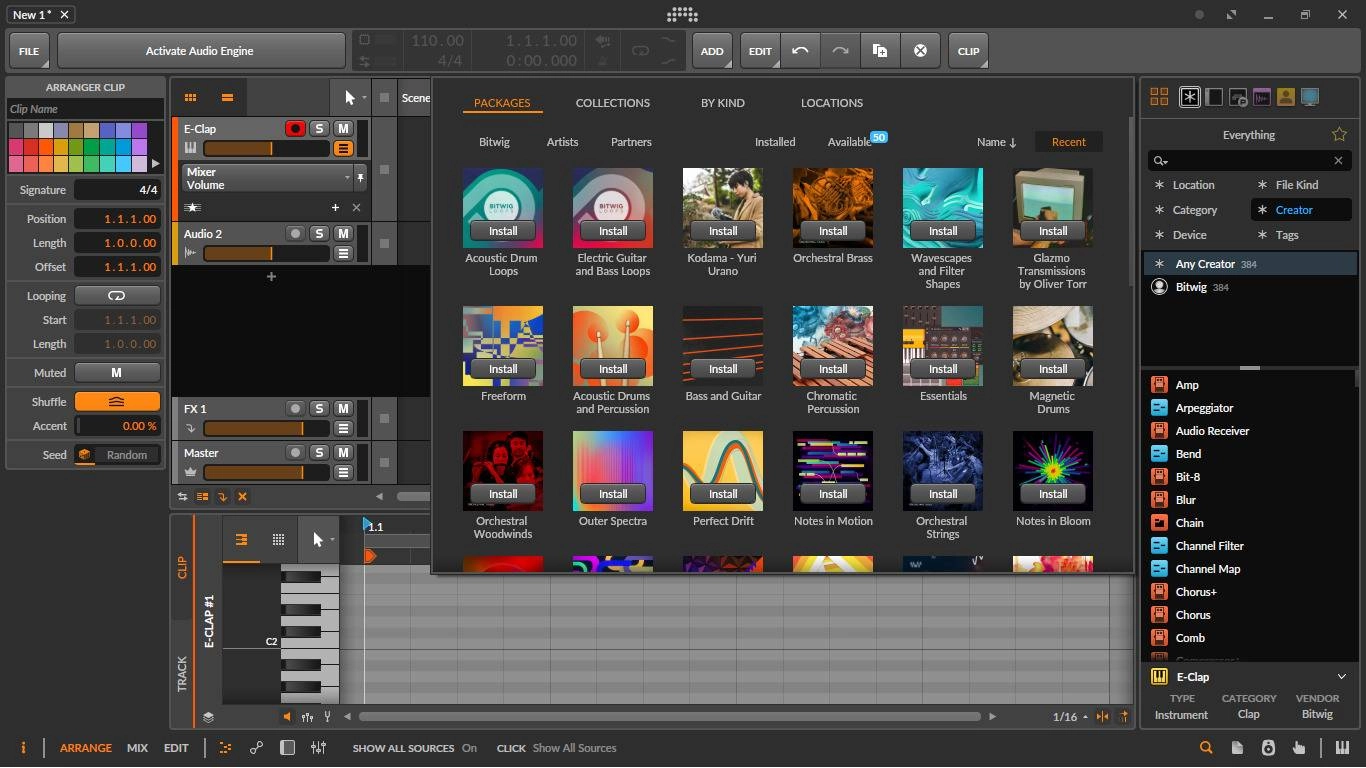Click the favorites star lane icon in E-Clap

(x=193, y=207)
